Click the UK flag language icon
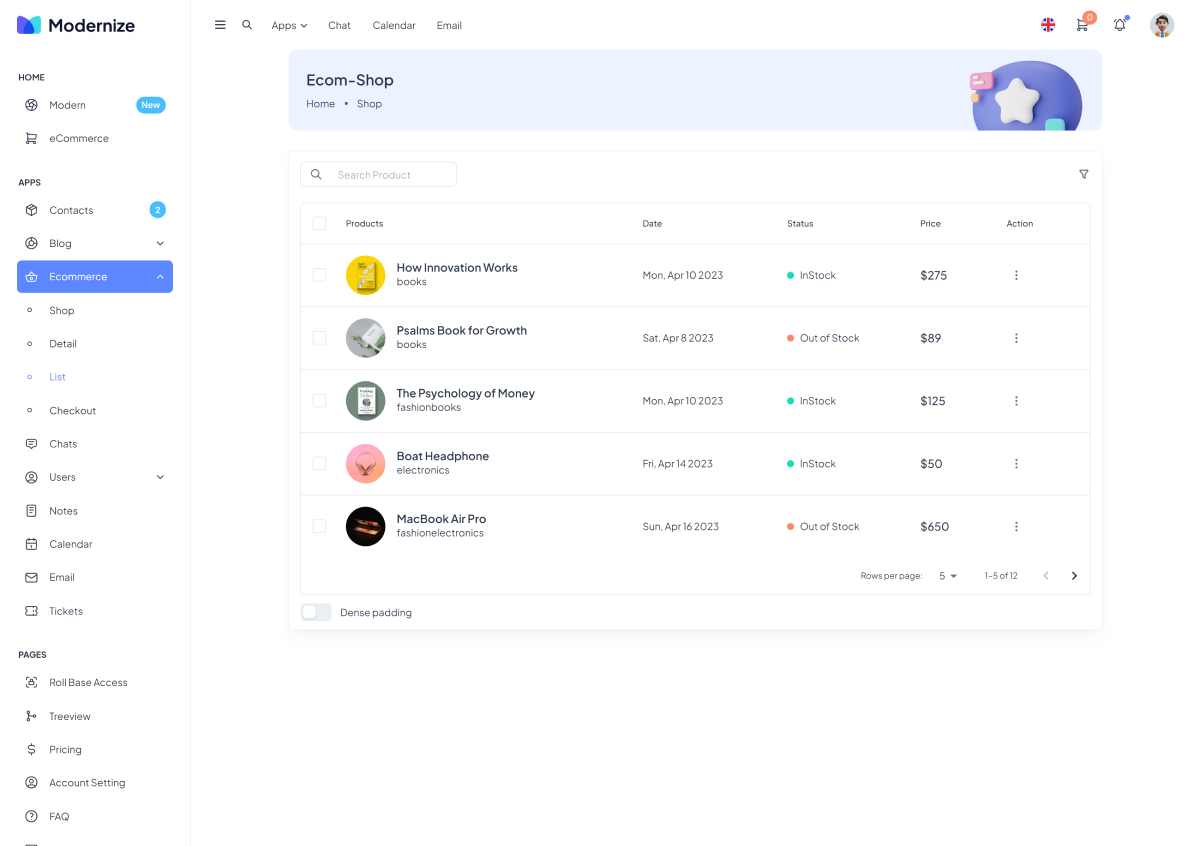Viewport: 1200px width, 846px height. (x=1048, y=25)
